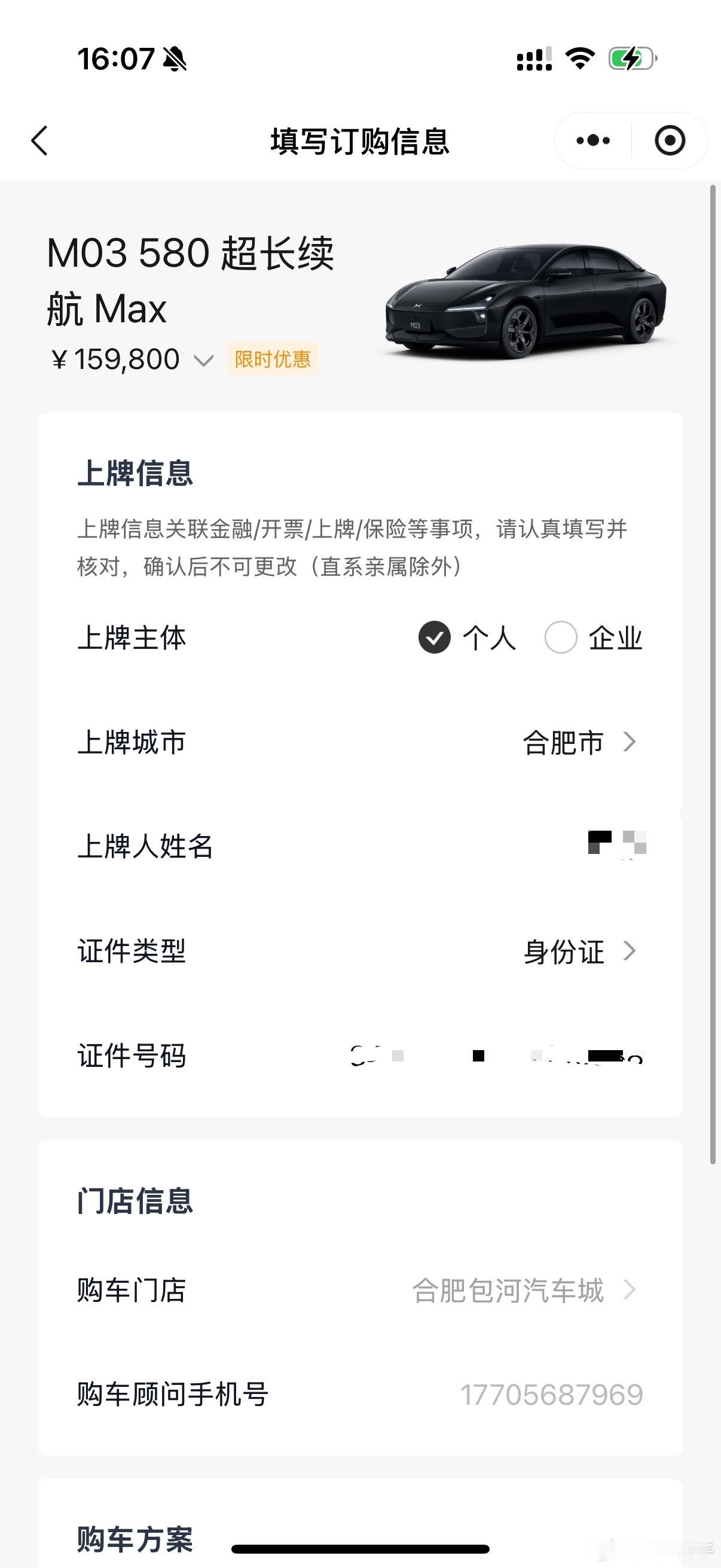Select 企业 as registration subject
Viewport: 721px width, 1568px height.
click(x=594, y=638)
